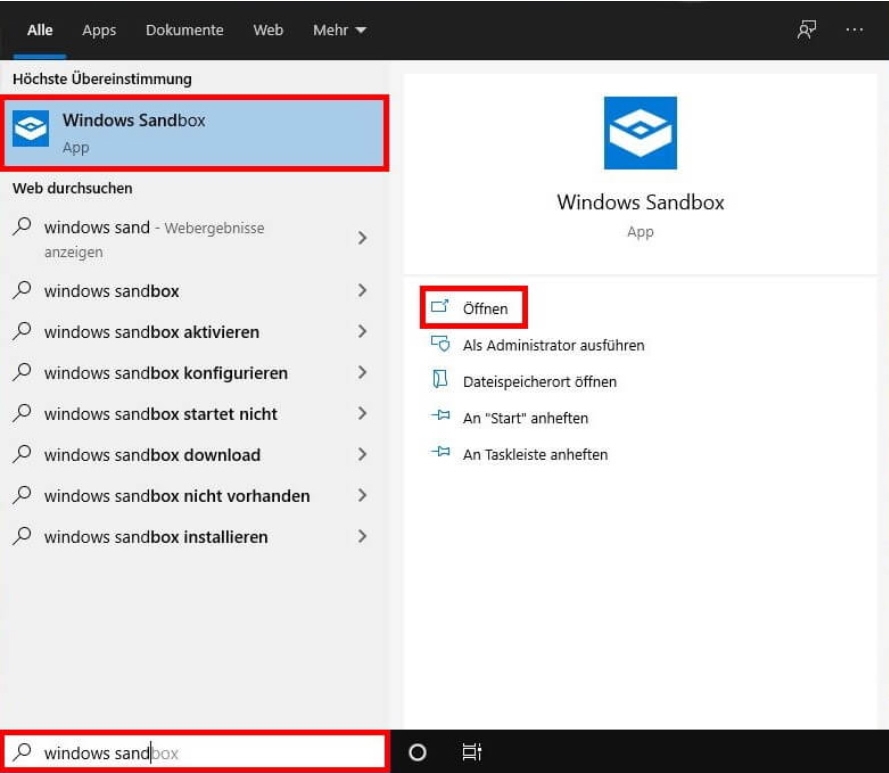Viewport: 889px width, 773px height.
Task: Expand arrow for 'windows sand' web results
Action: [362, 238]
